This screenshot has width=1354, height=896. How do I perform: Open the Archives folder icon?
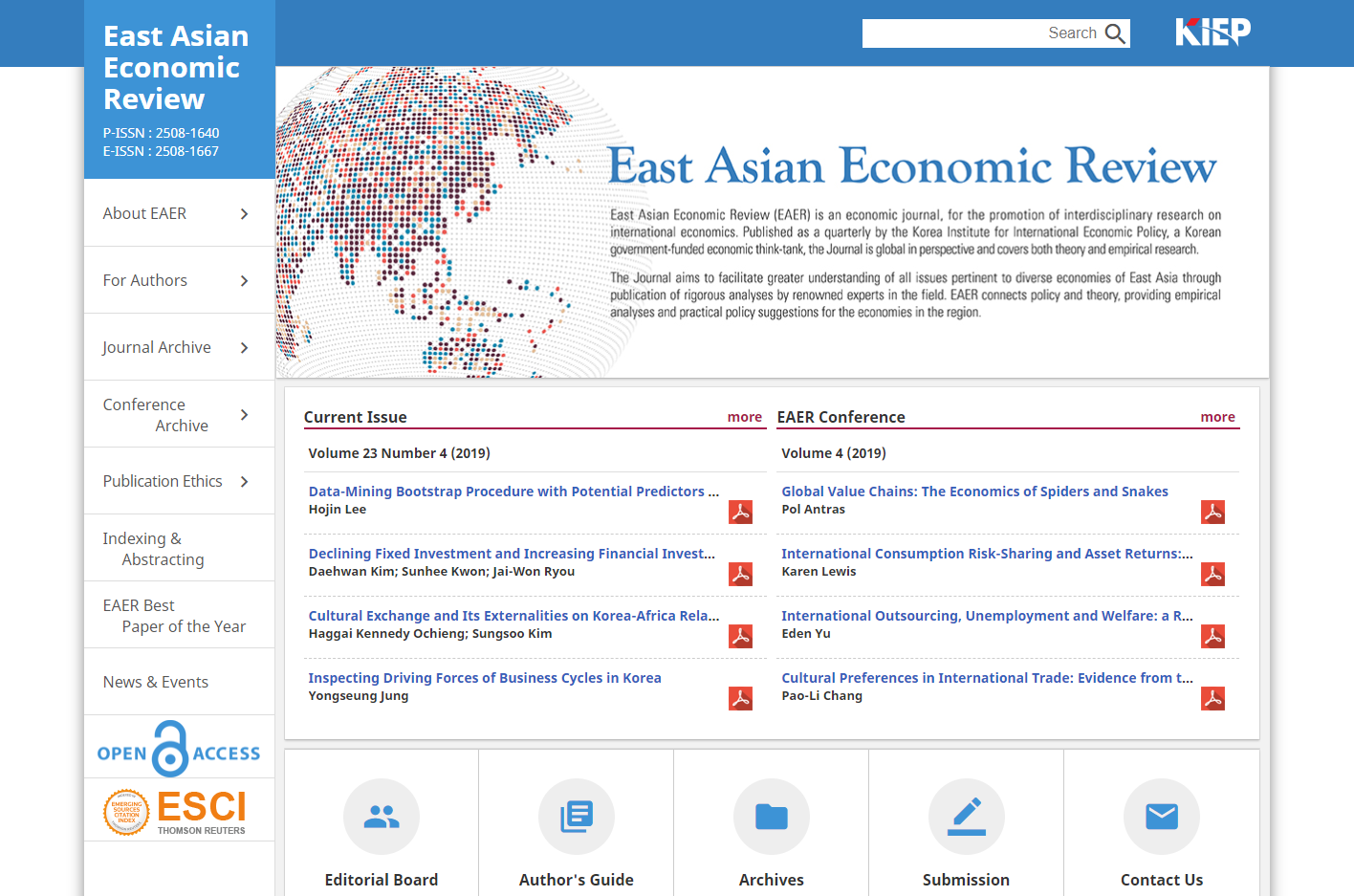772,817
